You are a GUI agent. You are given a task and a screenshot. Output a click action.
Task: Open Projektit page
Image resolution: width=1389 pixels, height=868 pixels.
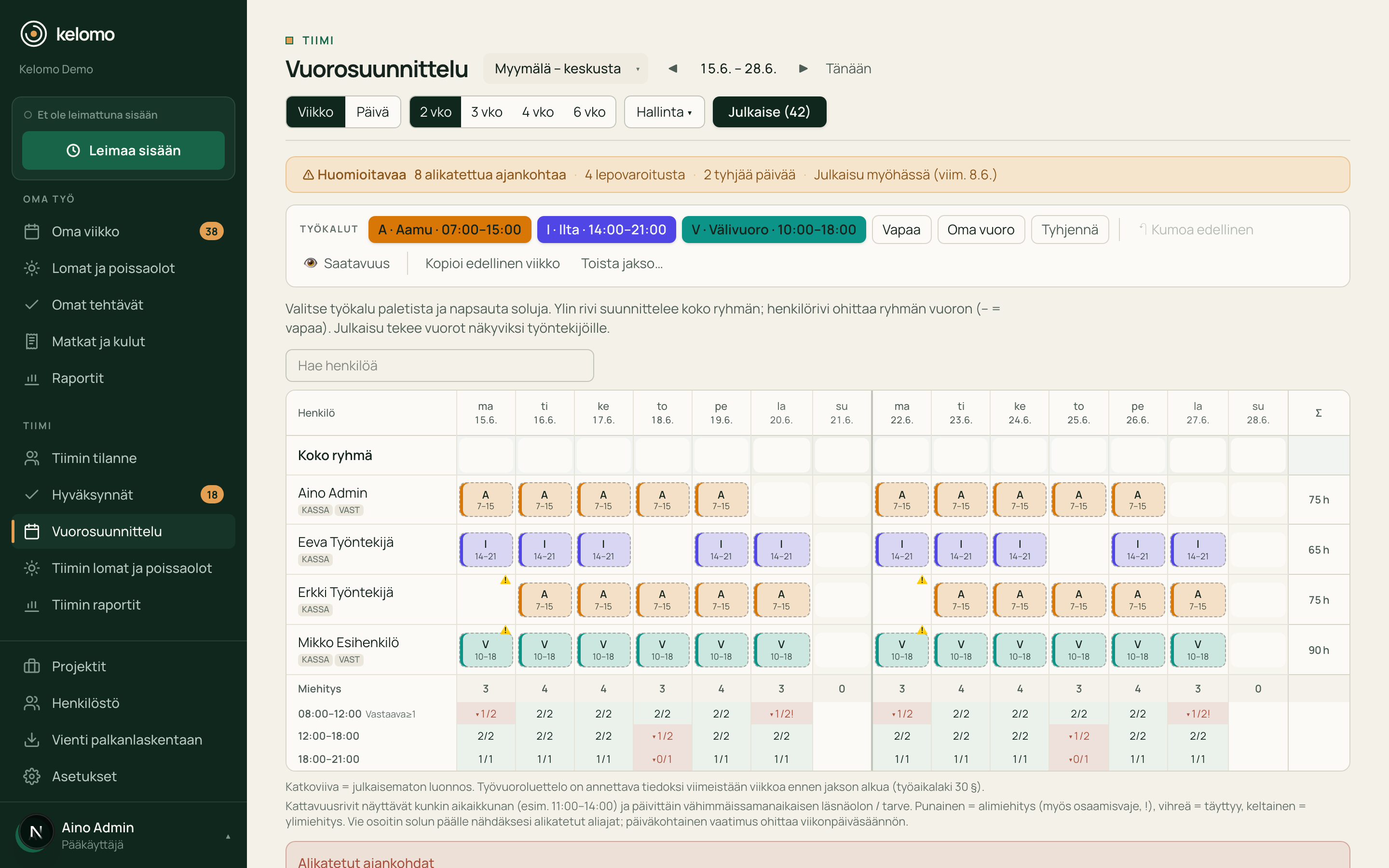click(x=123, y=666)
